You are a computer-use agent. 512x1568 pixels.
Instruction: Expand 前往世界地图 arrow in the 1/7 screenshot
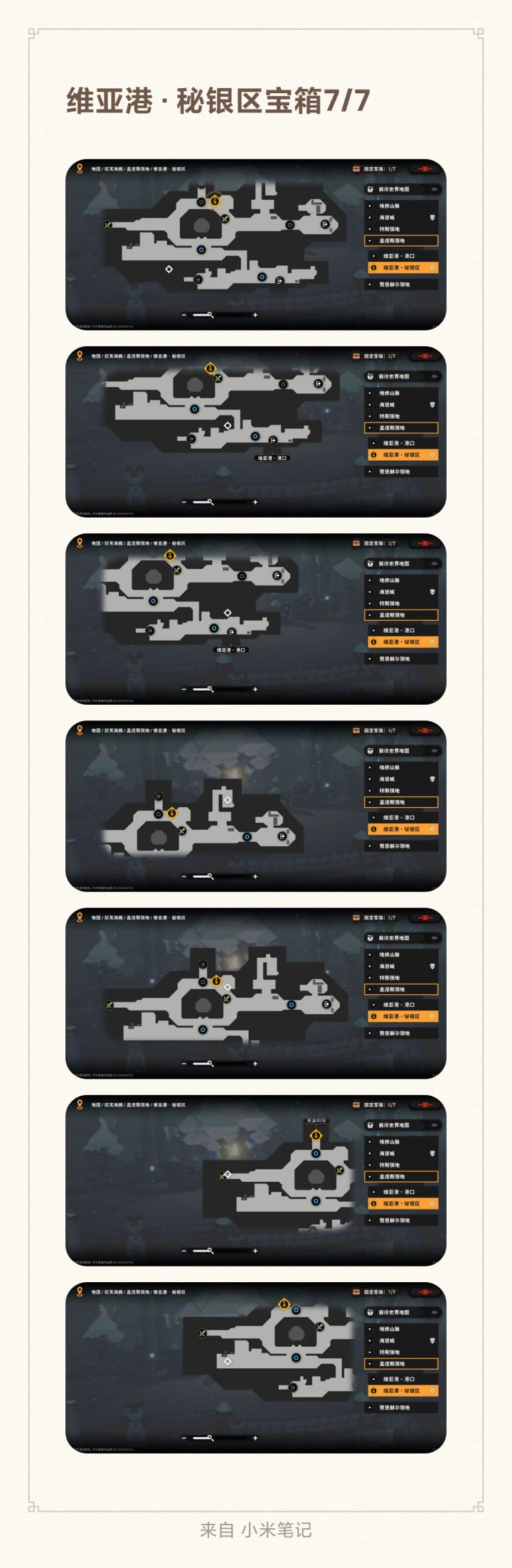point(434,189)
